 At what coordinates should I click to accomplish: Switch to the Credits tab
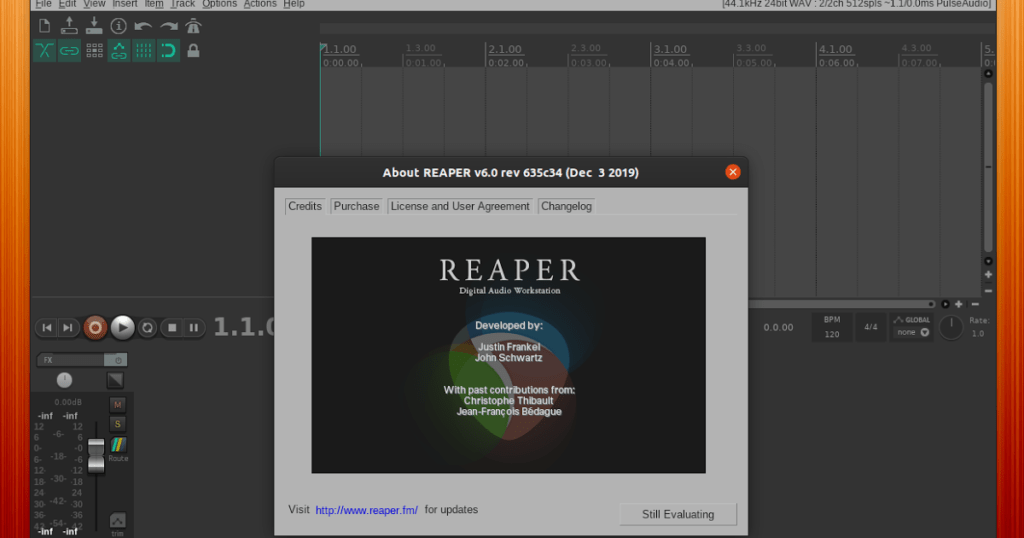pos(305,206)
